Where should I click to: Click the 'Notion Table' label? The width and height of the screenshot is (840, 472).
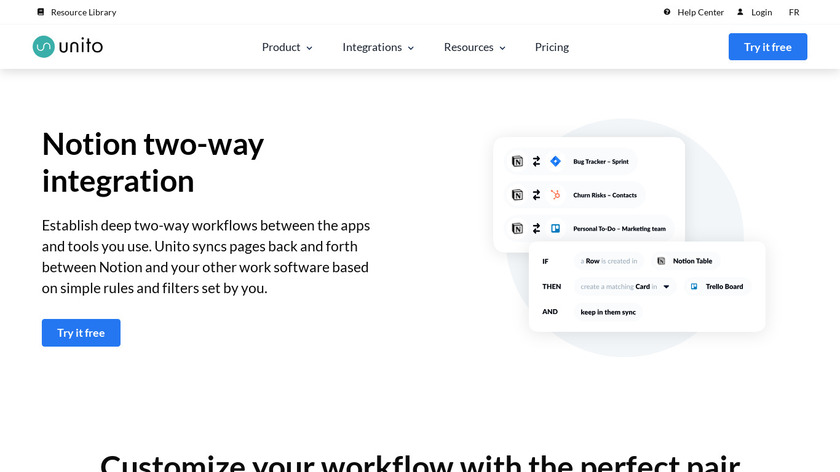pos(693,261)
